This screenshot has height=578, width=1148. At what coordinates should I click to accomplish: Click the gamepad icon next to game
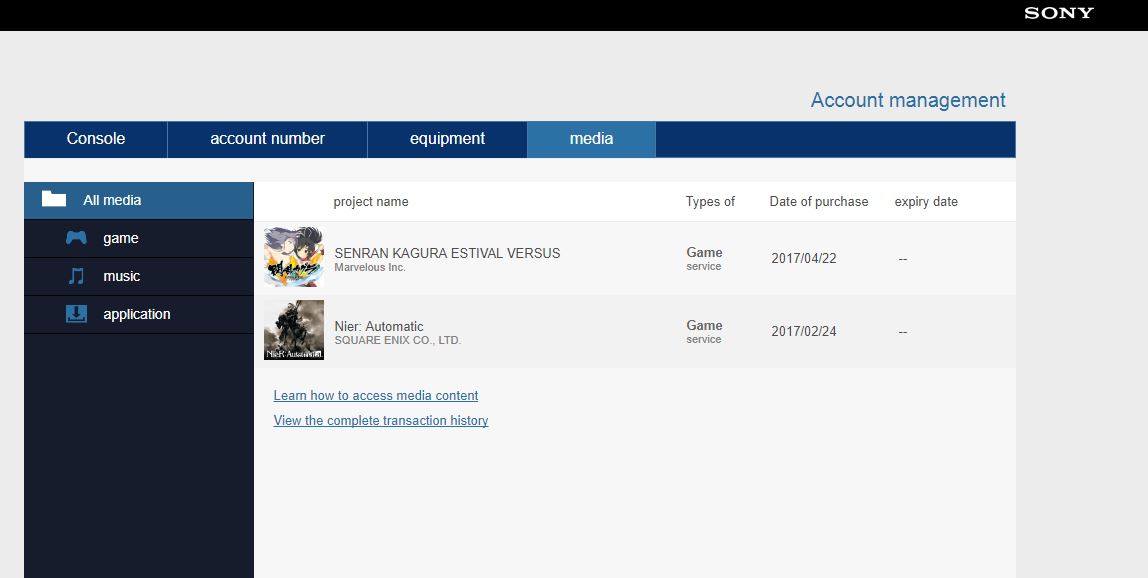click(x=76, y=238)
